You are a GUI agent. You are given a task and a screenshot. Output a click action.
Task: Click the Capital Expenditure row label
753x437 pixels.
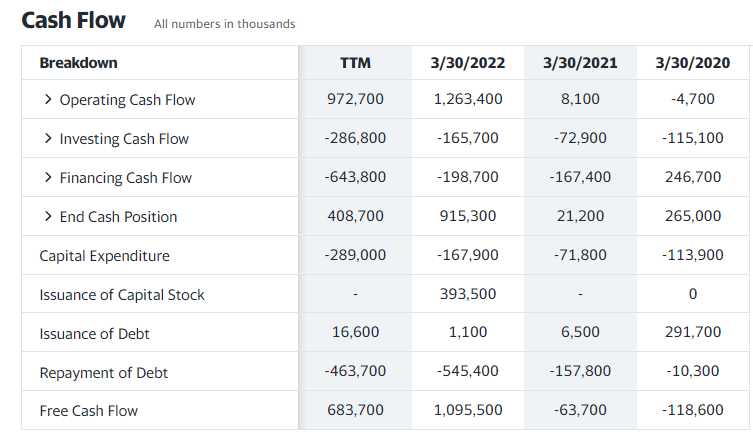104,255
